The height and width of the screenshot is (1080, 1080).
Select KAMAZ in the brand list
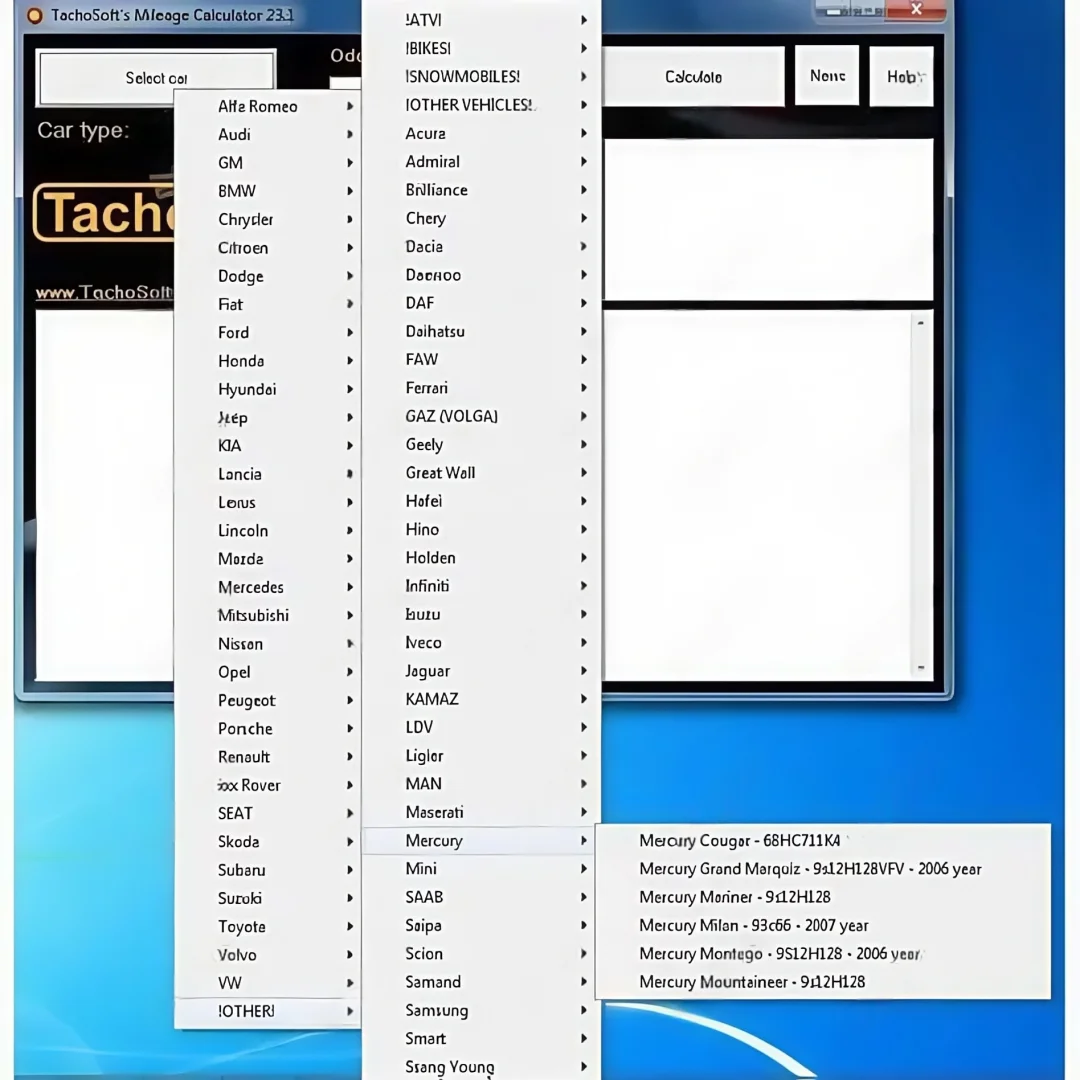point(481,699)
